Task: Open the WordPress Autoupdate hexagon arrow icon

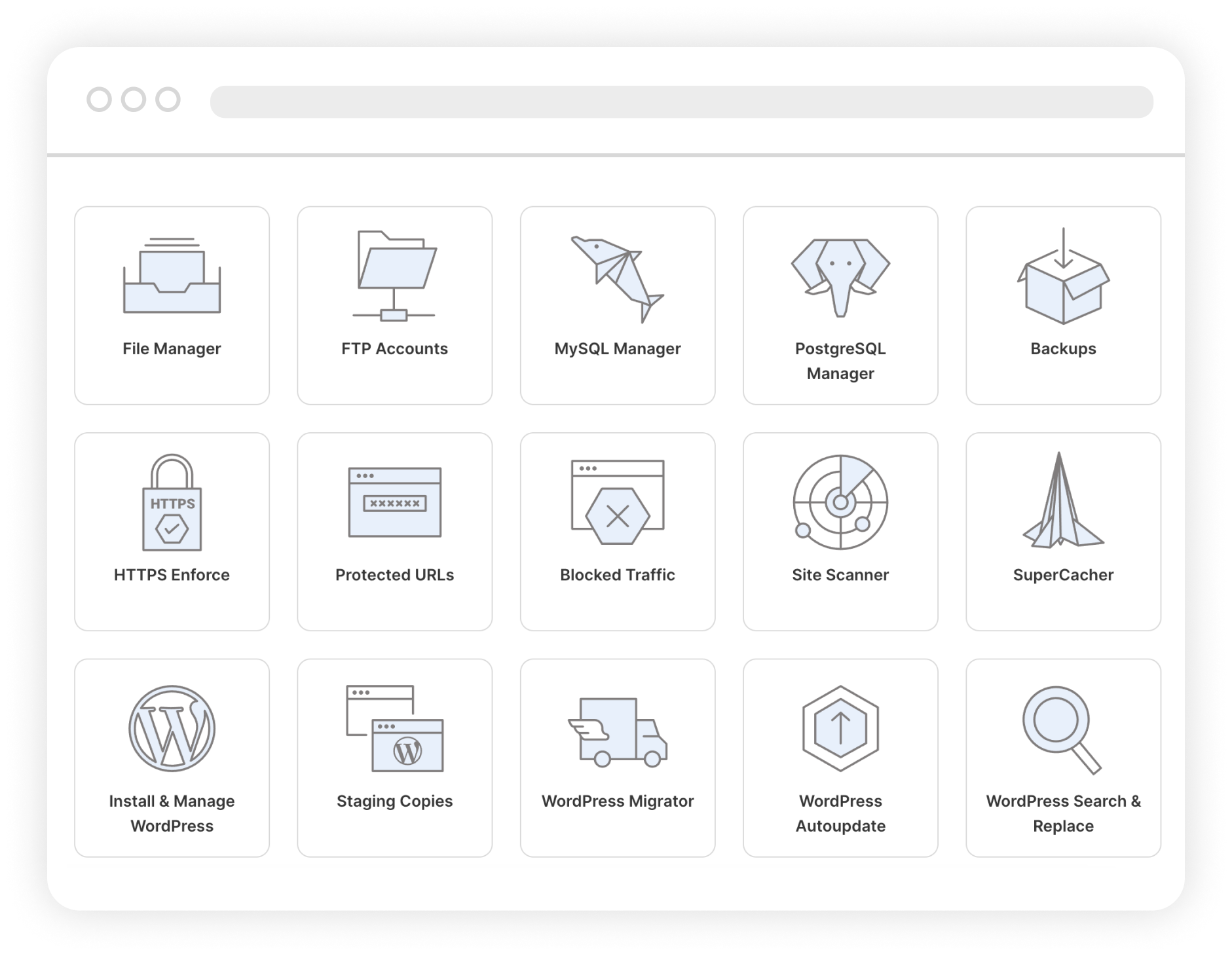Action: click(840, 729)
